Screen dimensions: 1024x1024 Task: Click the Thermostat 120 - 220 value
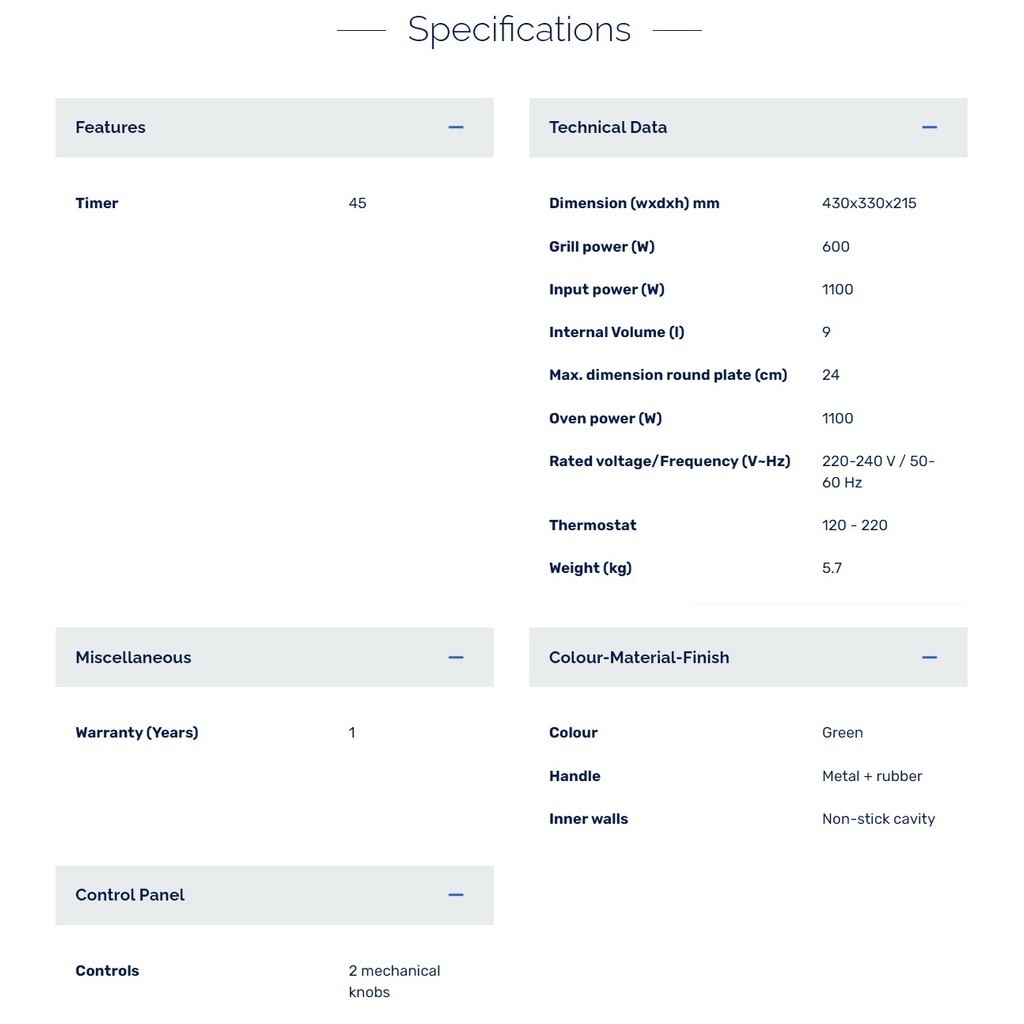[x=854, y=525]
